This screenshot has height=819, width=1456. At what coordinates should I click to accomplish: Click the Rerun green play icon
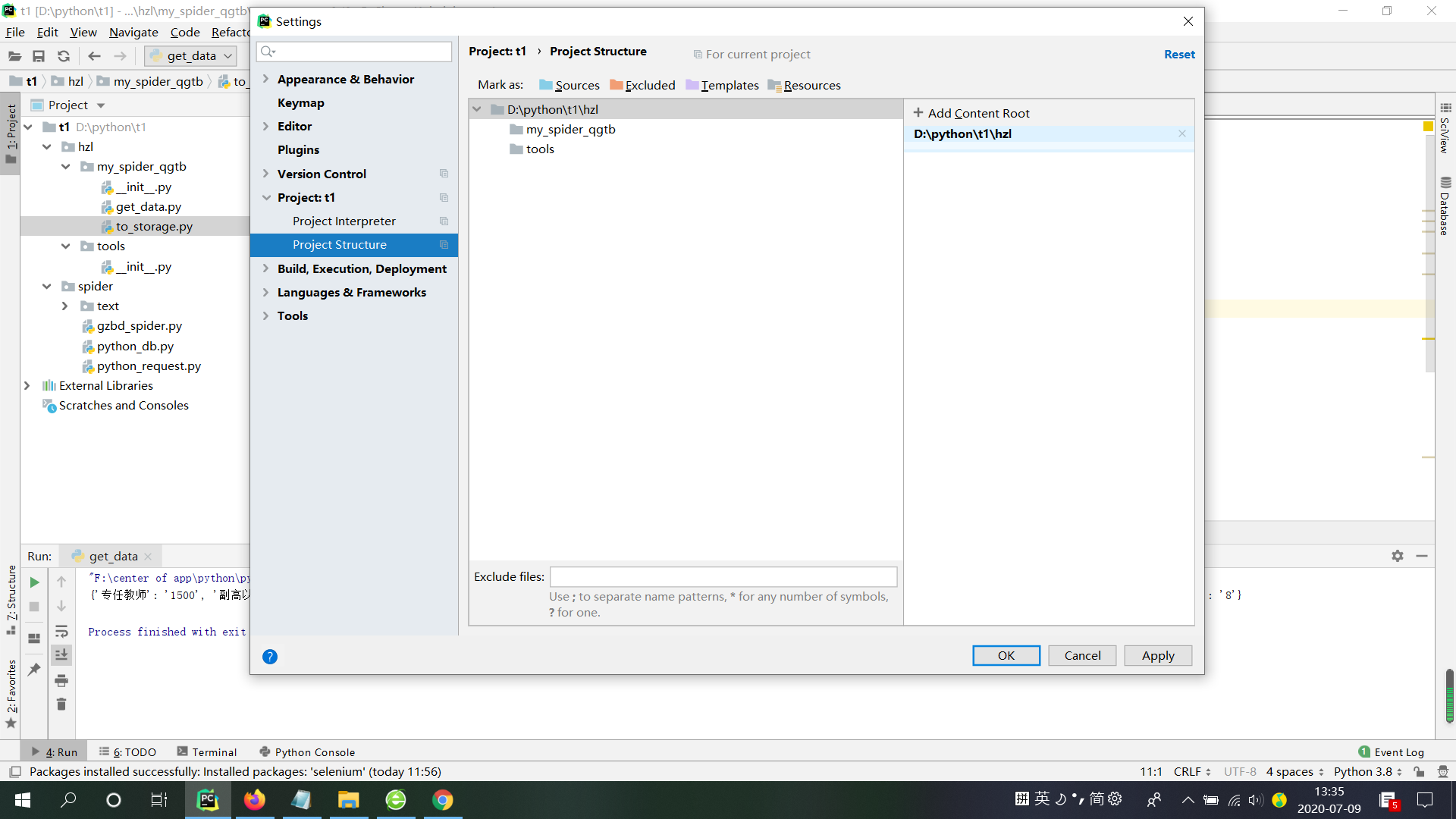click(34, 582)
